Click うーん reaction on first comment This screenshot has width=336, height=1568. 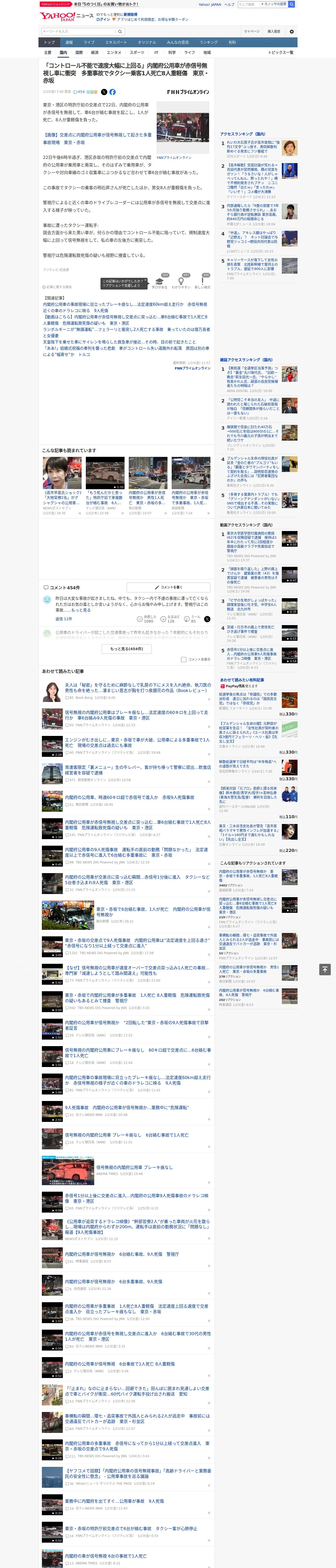[x=187, y=619]
